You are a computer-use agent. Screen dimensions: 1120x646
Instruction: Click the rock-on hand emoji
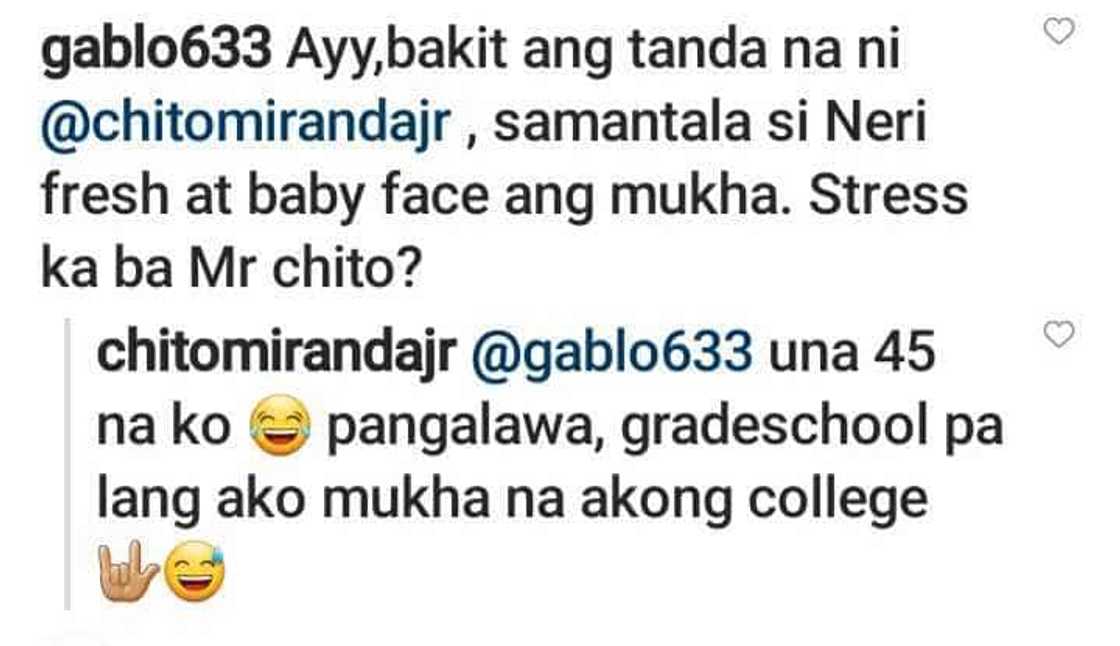pos(128,572)
